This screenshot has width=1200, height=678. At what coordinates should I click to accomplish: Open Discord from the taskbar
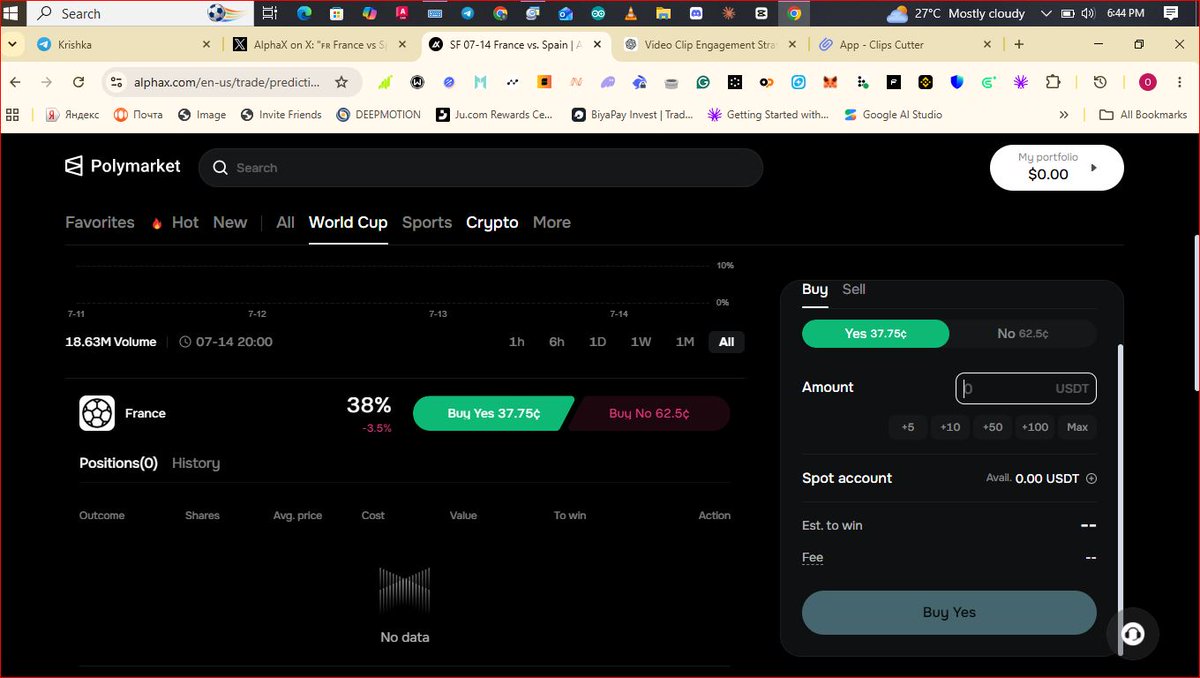[x=694, y=14]
